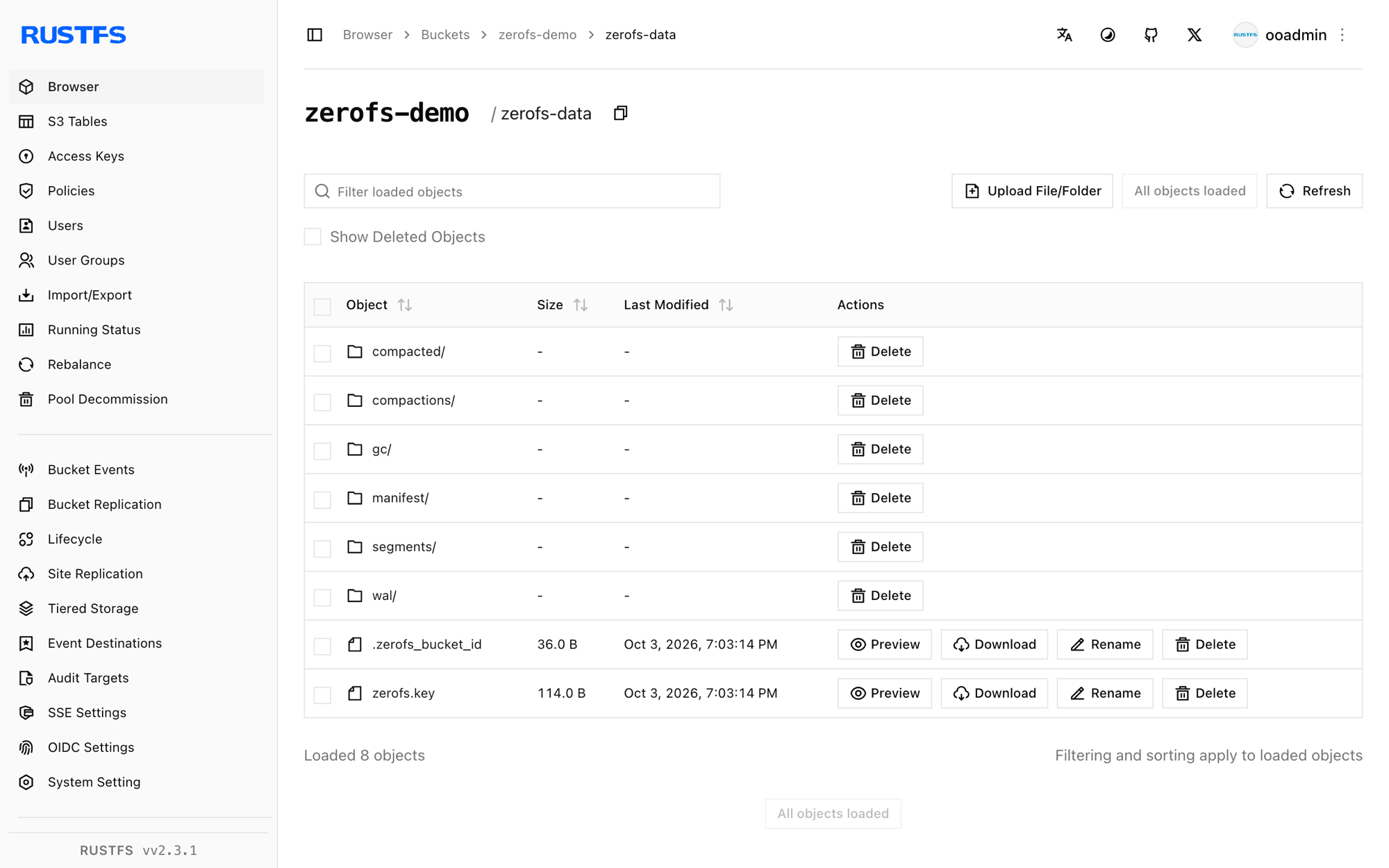1389x868 pixels.
Task: View Running Status
Action: 136,330
